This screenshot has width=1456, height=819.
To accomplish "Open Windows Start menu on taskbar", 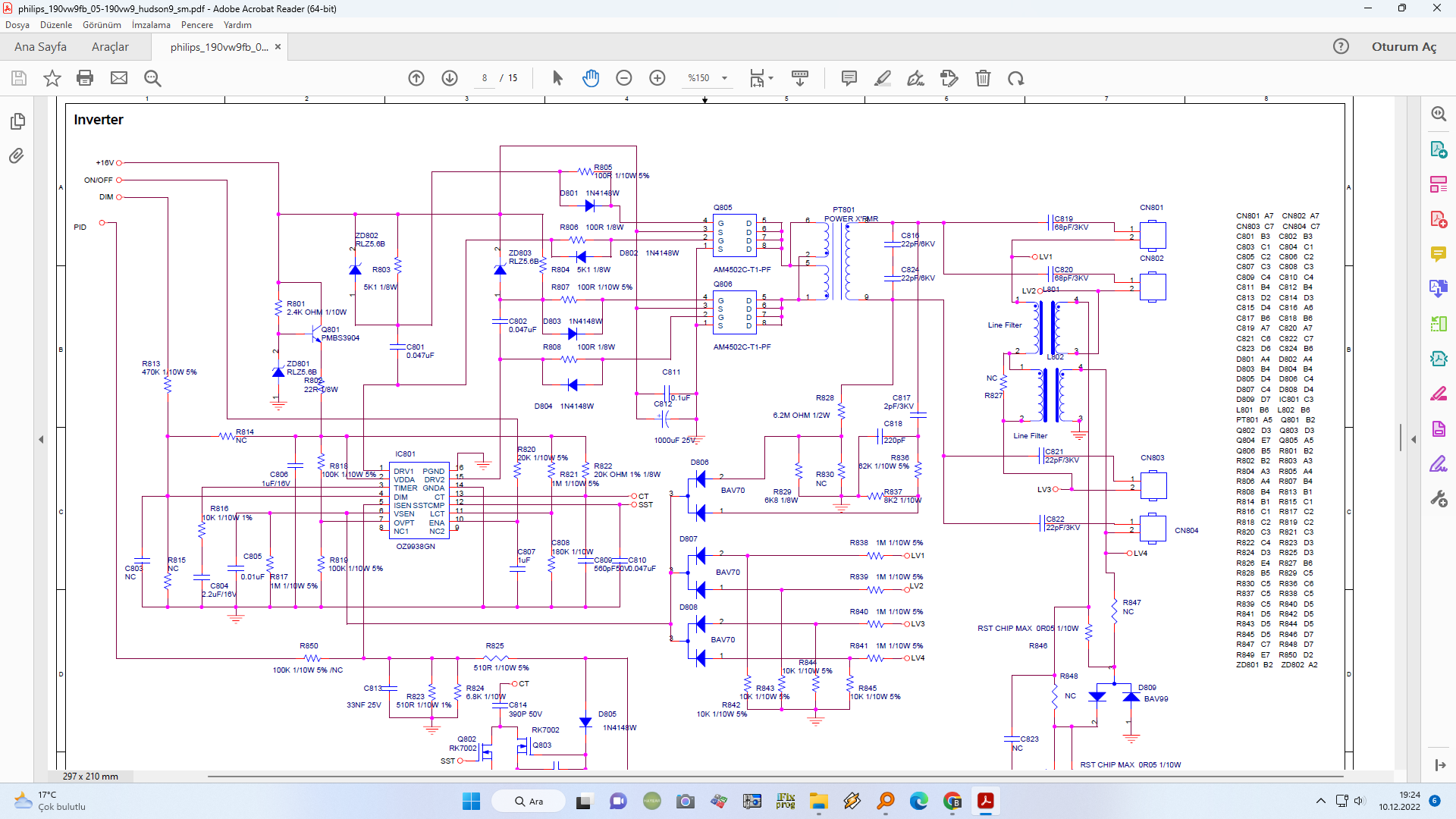I will [x=471, y=802].
